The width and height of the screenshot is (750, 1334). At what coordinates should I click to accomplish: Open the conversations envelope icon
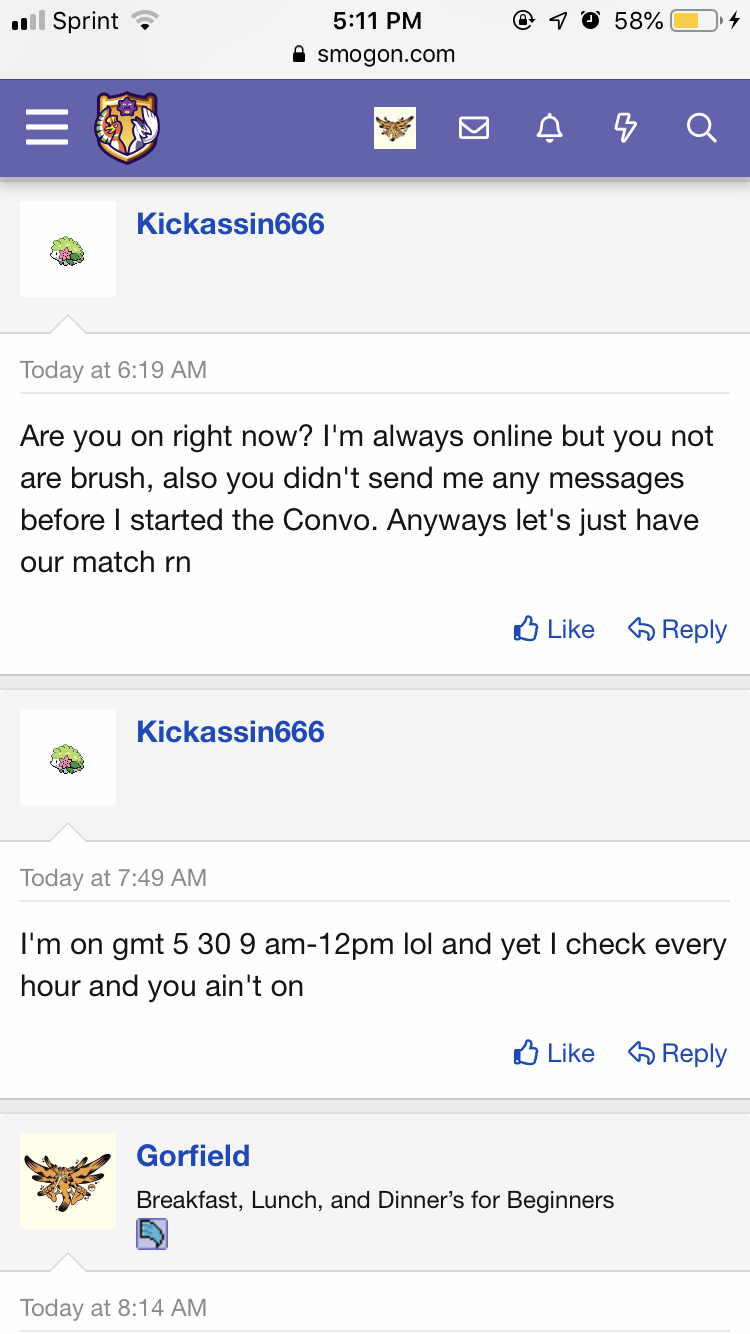pos(474,128)
